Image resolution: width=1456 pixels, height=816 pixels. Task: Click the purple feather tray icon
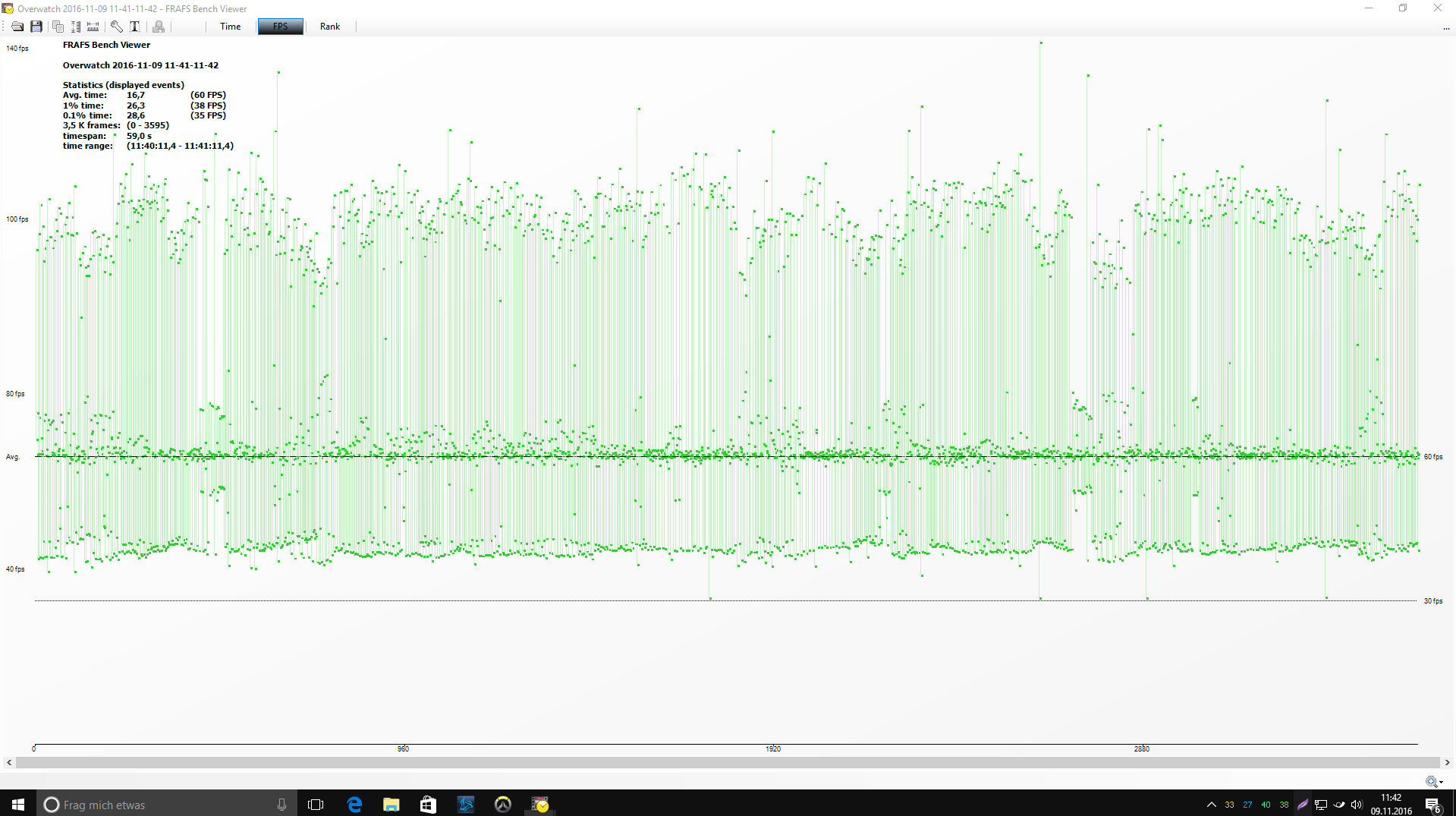click(x=1303, y=805)
